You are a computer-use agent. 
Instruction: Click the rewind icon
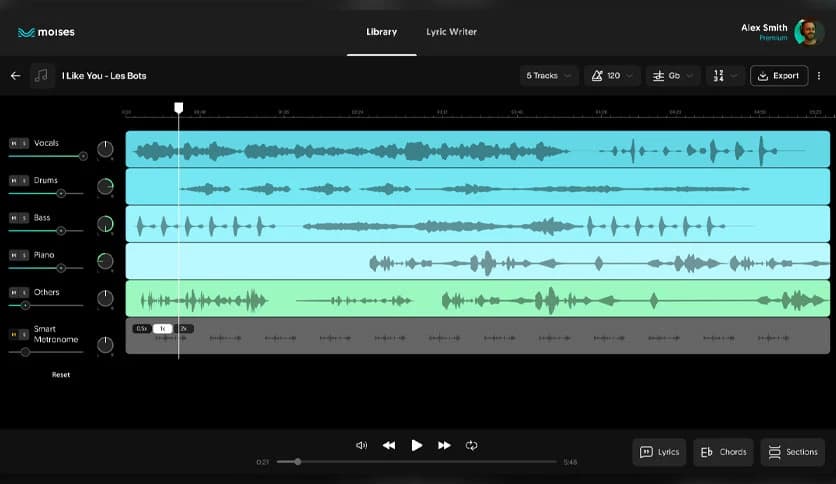389,445
